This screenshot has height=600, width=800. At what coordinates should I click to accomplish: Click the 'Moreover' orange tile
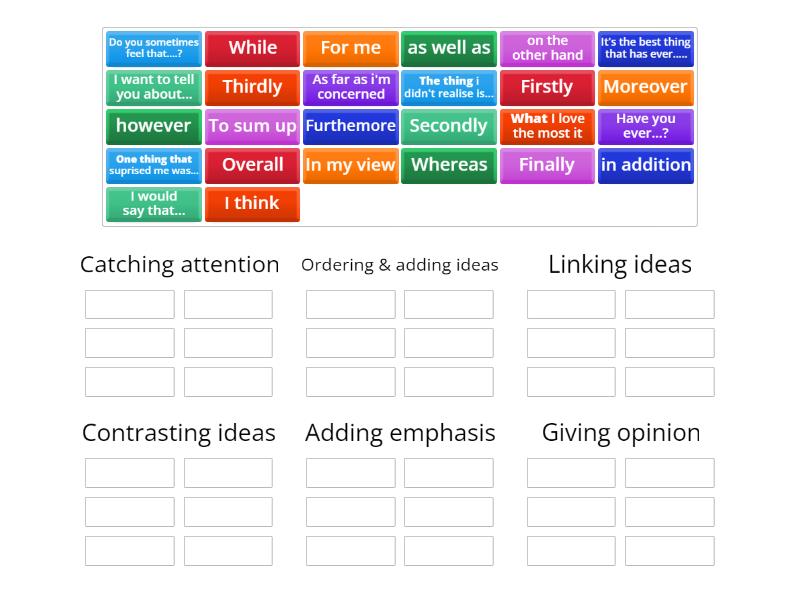click(645, 87)
